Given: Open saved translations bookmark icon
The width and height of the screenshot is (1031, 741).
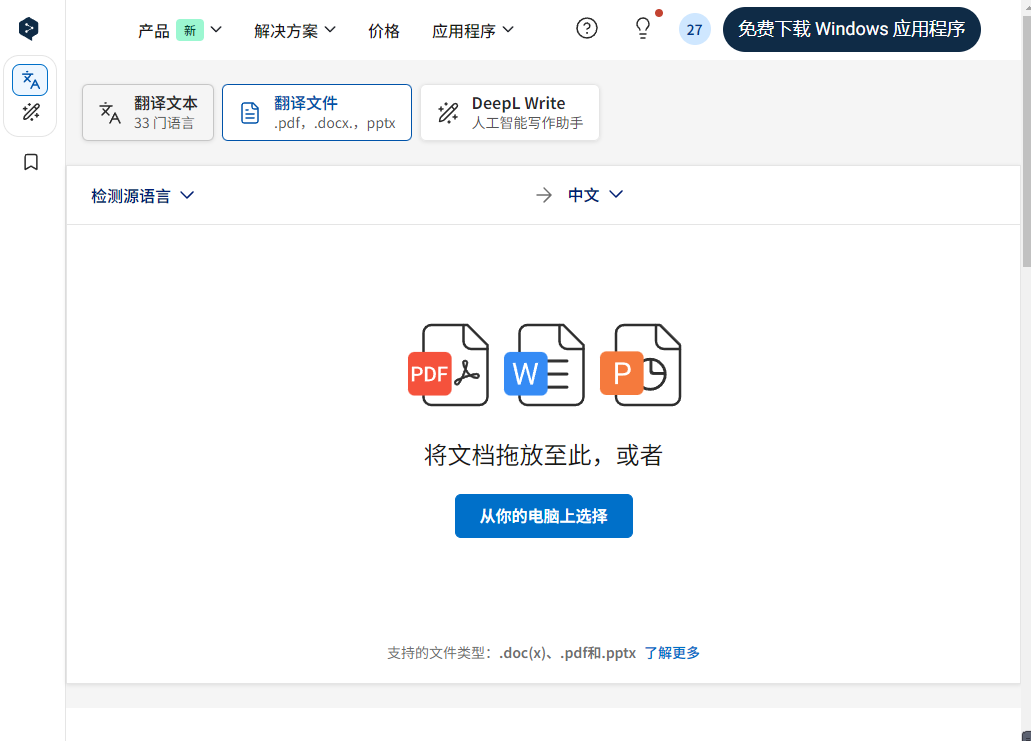Looking at the screenshot, I should (30, 162).
